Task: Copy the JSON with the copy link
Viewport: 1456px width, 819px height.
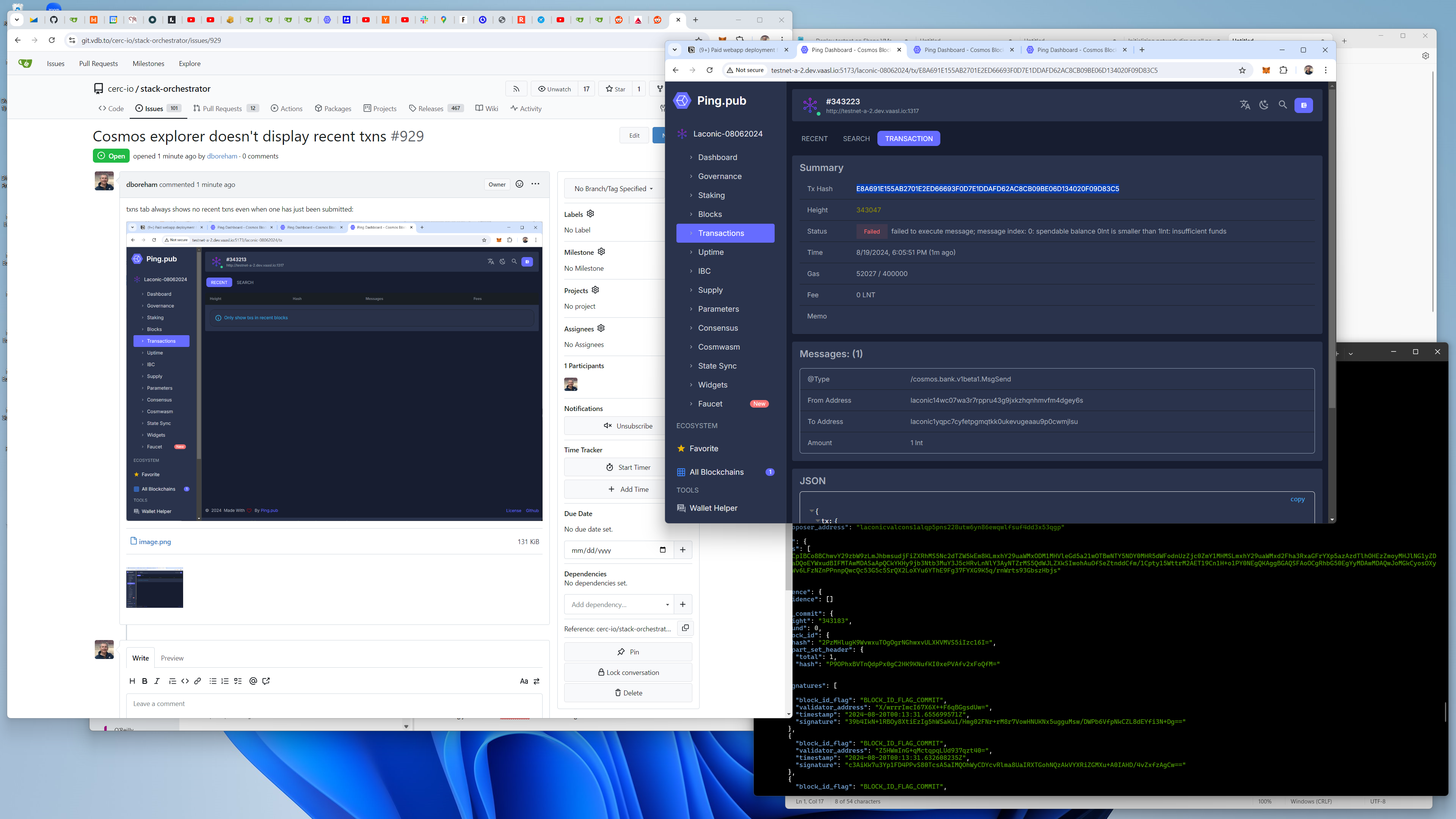Action: [1297, 500]
